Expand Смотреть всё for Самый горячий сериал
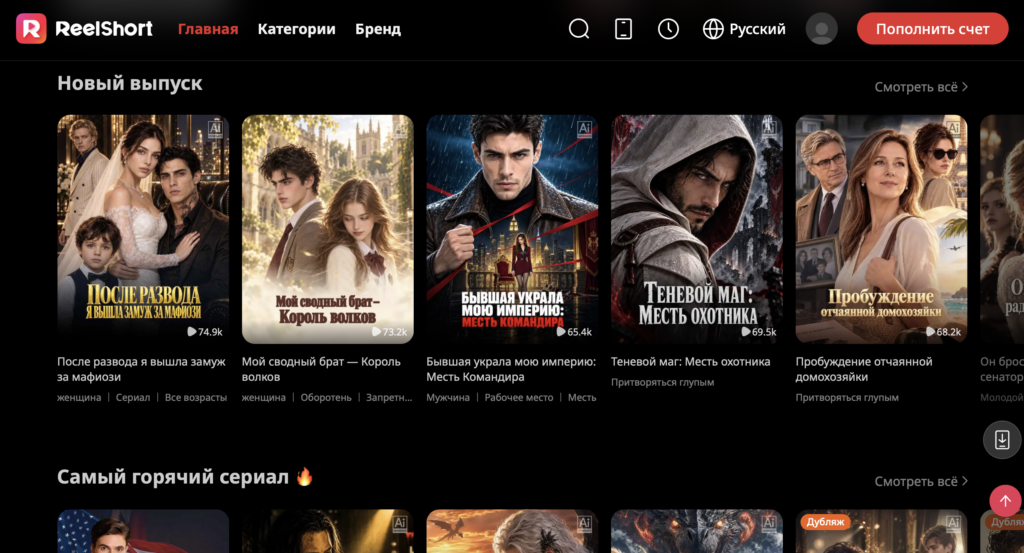 tap(921, 481)
